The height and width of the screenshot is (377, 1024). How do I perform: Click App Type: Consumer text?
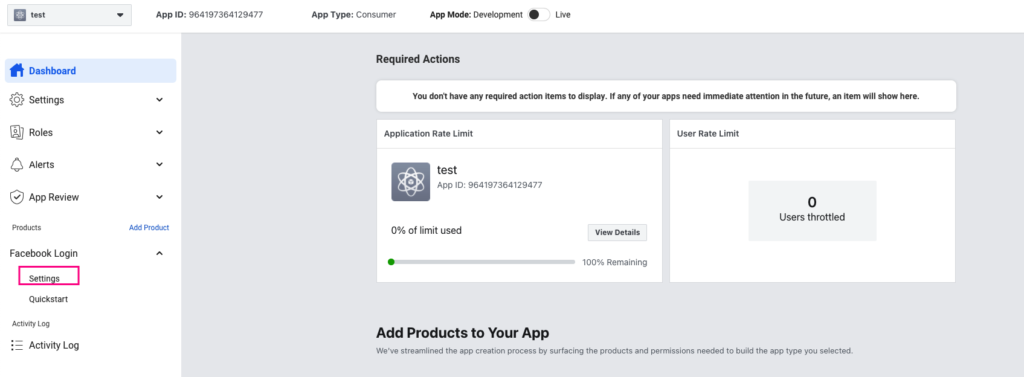[353, 14]
